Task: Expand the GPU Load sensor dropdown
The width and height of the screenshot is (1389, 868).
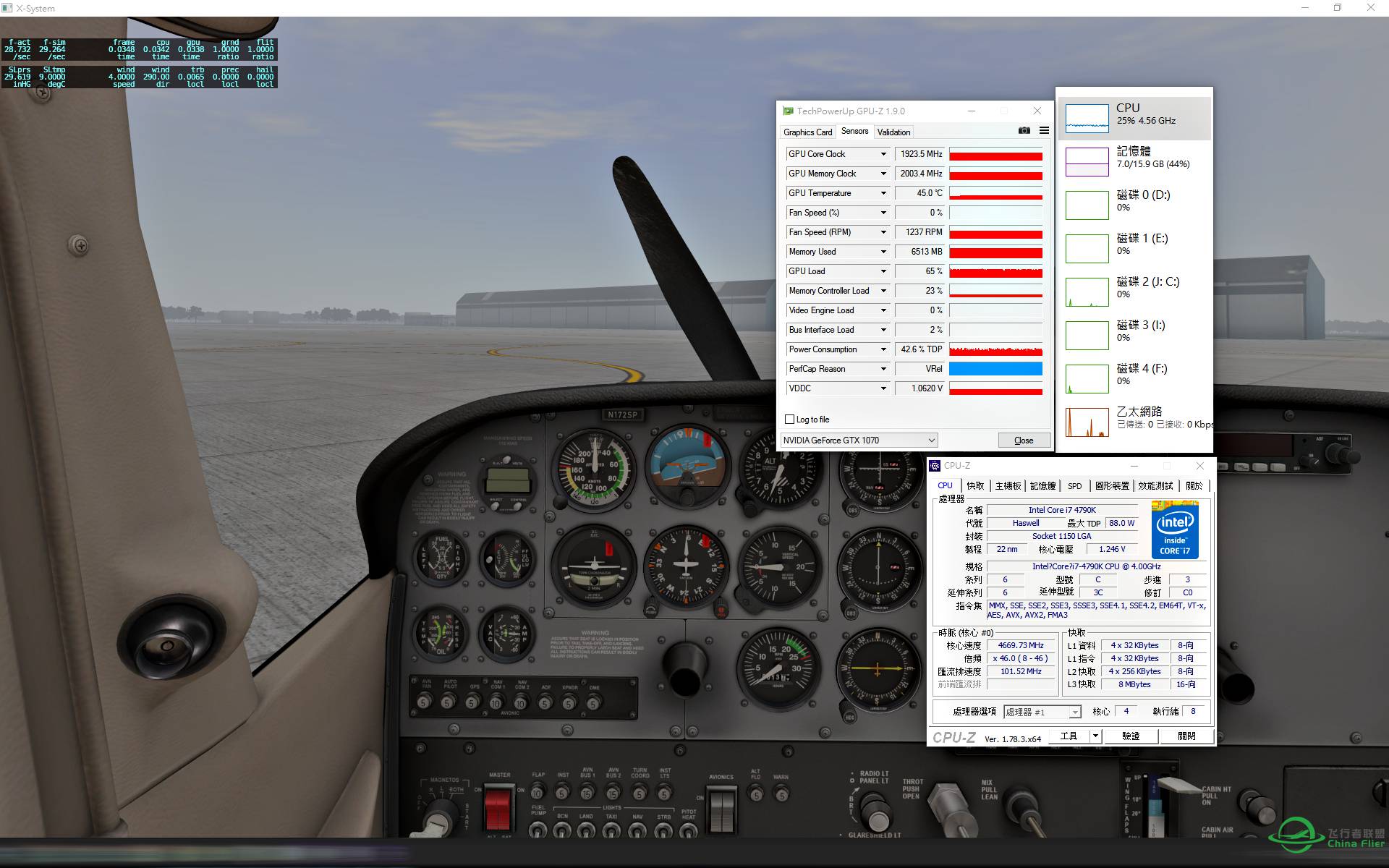Action: 881,271
